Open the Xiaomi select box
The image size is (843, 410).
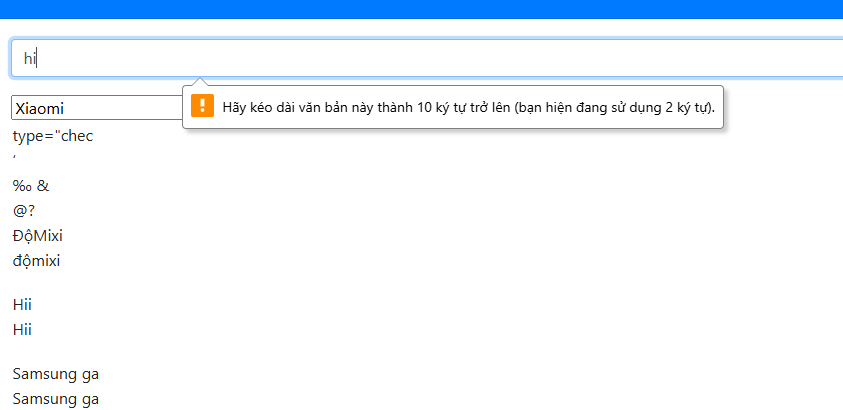coord(96,108)
